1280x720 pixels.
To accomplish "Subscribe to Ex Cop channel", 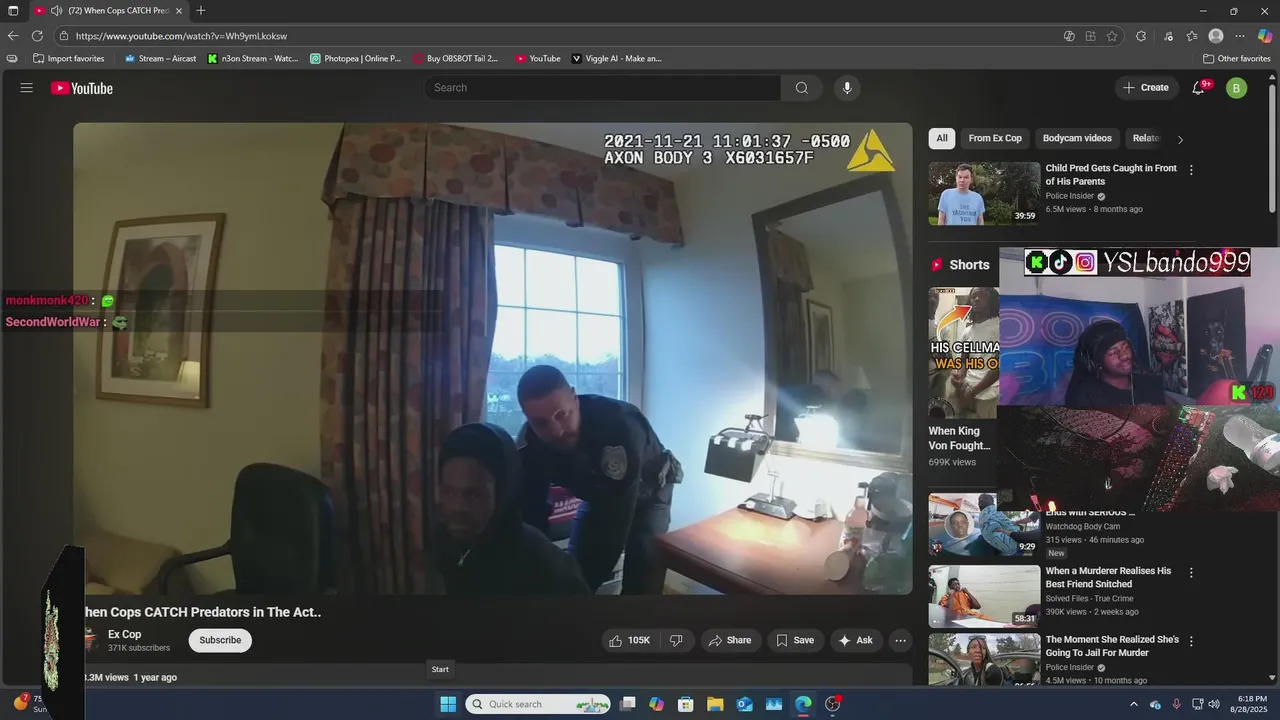I will (220, 640).
